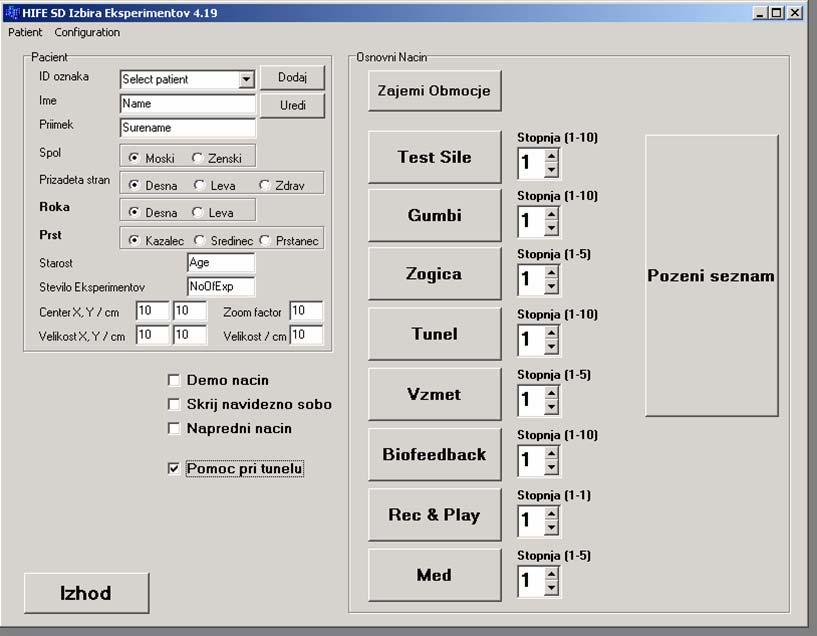The height and width of the screenshot is (636, 817).
Task: Start the Med experiment
Action: click(435, 575)
